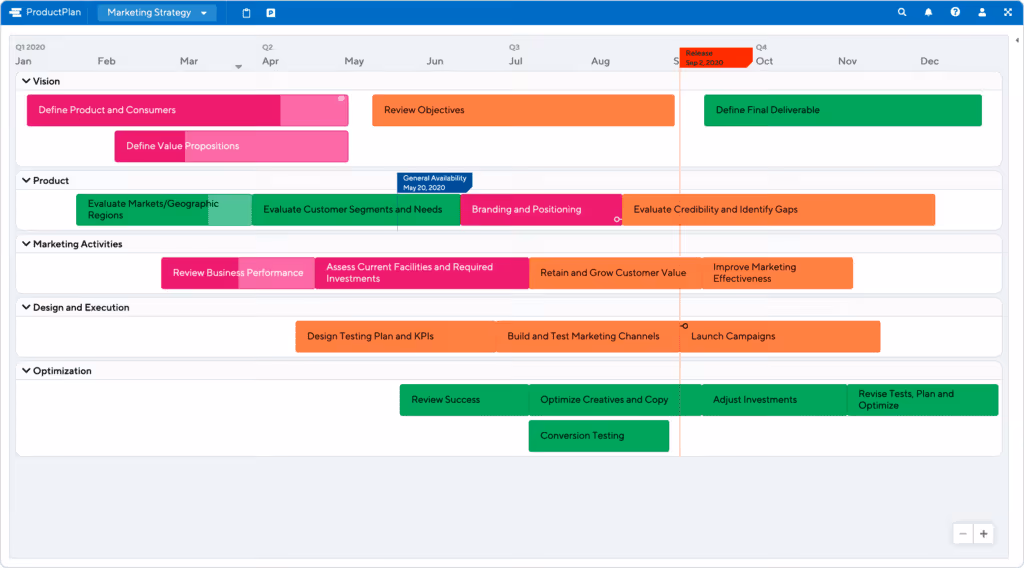1024x568 pixels.
Task: Select Evaluate Markets/Geographic Regions bar
Action: (x=164, y=210)
